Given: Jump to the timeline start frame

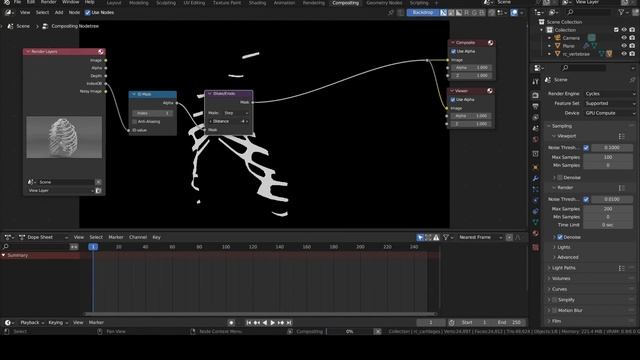Looking at the screenshot, I should click(x=249, y=322).
